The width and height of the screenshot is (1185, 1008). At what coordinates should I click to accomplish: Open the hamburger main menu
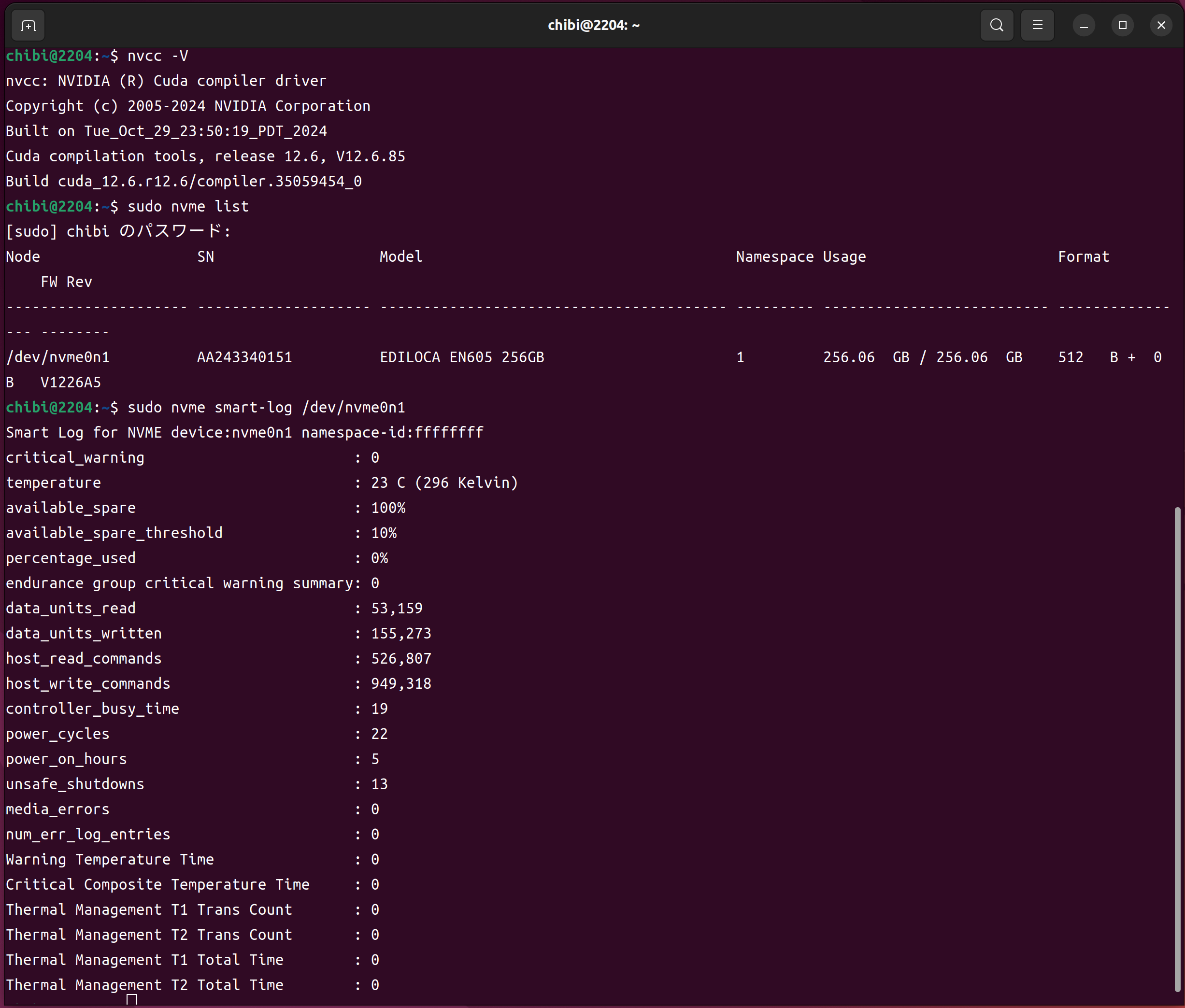point(1037,25)
